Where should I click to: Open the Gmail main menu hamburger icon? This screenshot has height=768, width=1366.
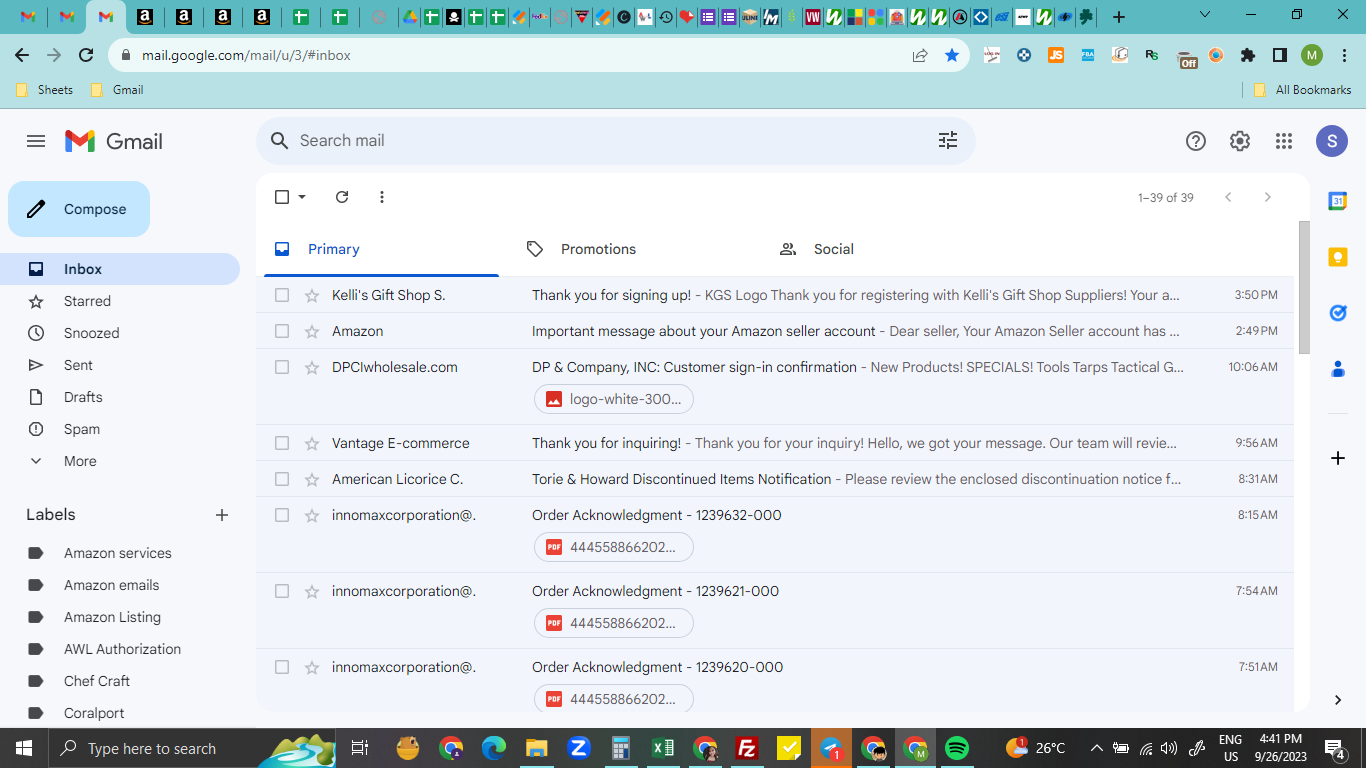click(36, 141)
